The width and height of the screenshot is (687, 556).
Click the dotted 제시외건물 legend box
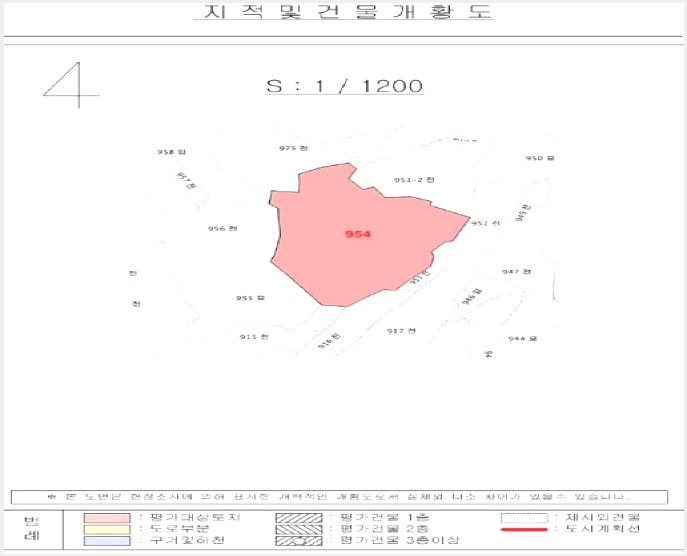pos(524,518)
